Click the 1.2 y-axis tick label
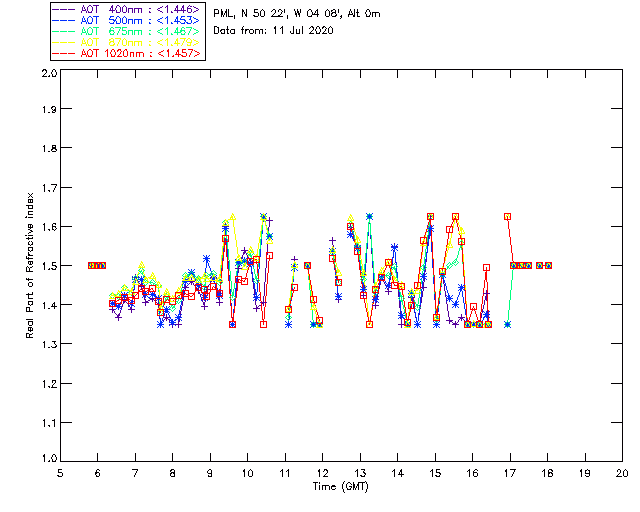This screenshot has height=512, width=640. pos(49,384)
